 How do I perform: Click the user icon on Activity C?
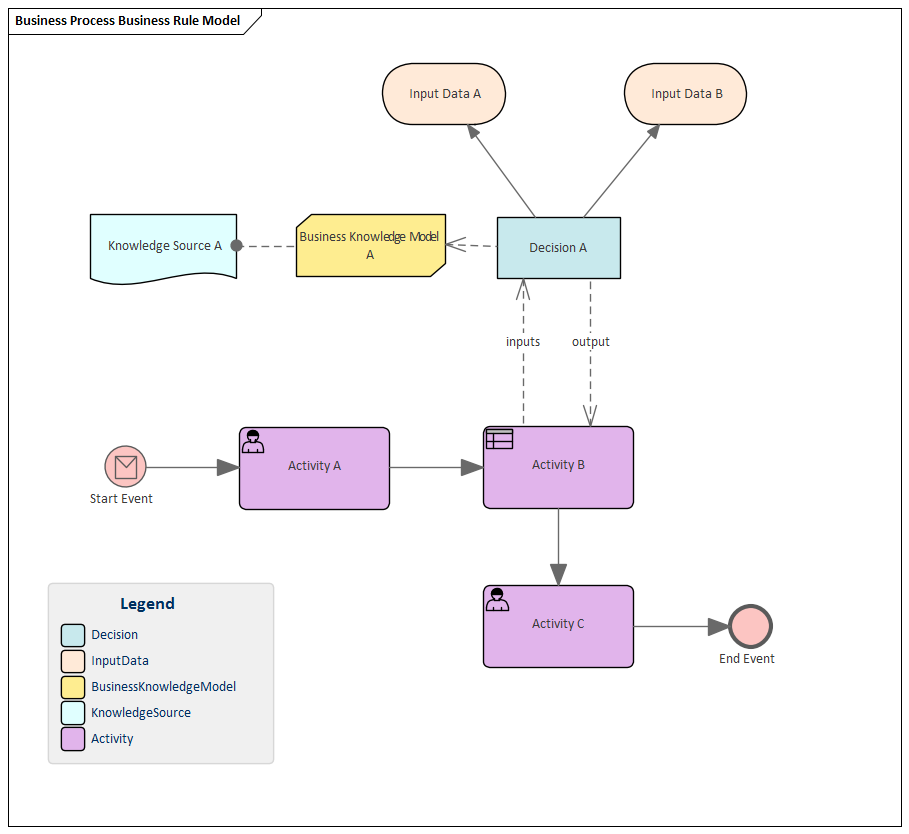tap(497, 600)
